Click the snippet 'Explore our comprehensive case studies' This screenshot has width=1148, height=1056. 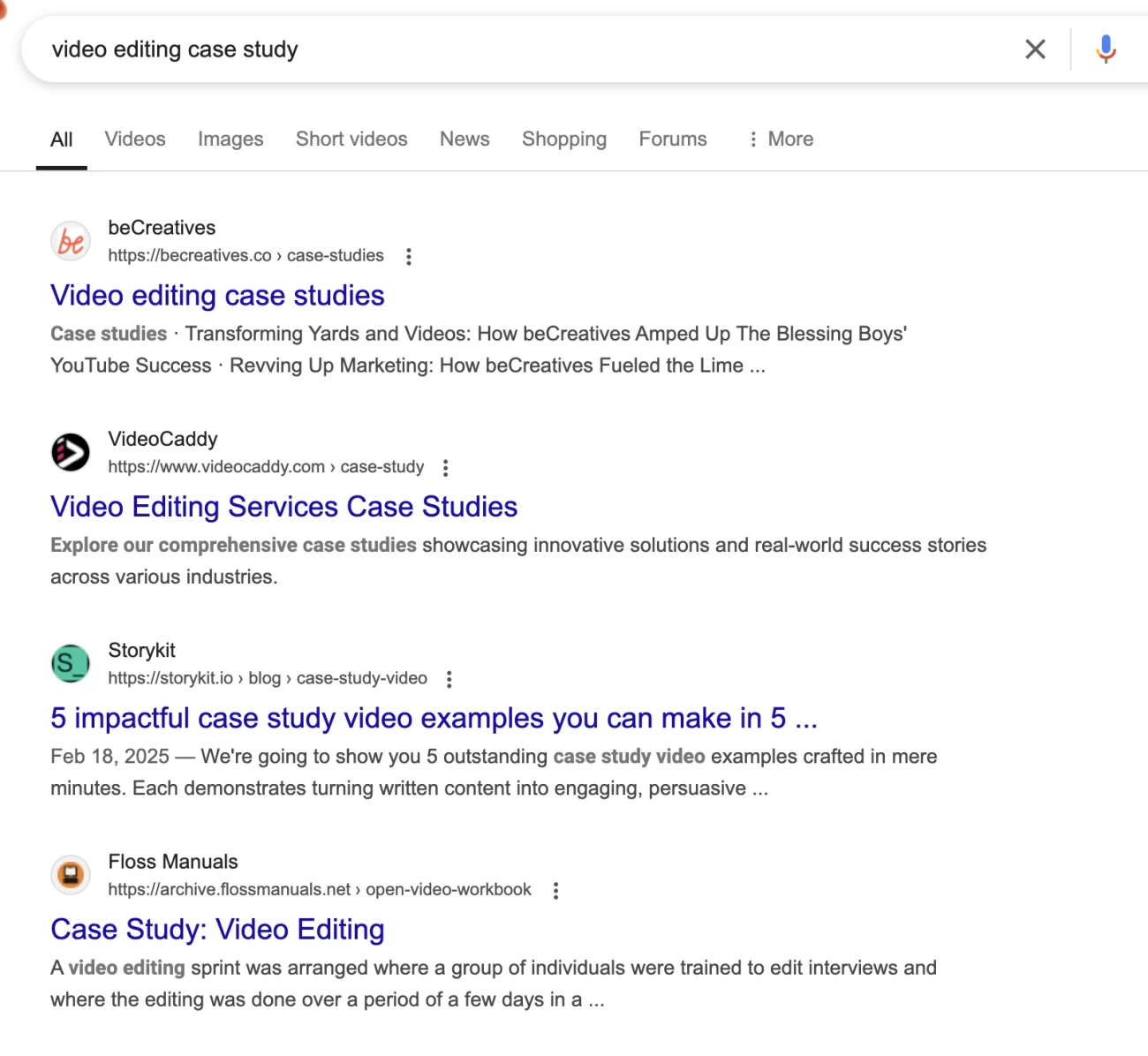coord(233,545)
